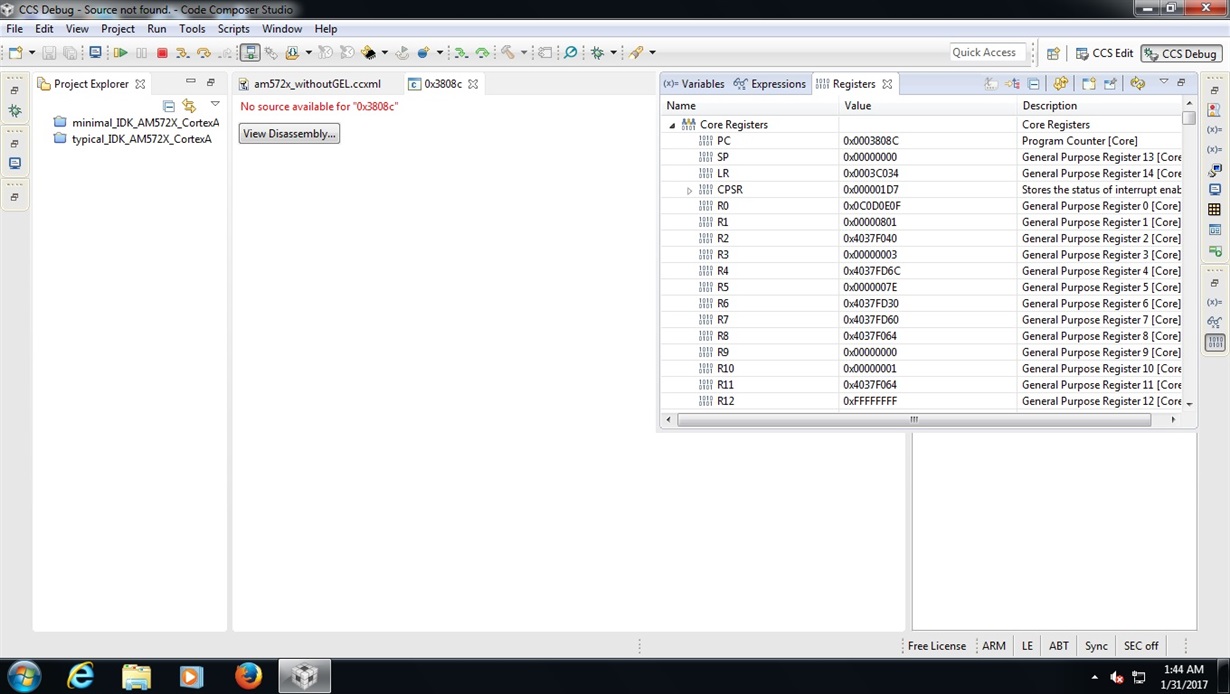This screenshot has height=694, width=1230.
Task: Click the Save All toolbar icon
Action: click(x=69, y=52)
